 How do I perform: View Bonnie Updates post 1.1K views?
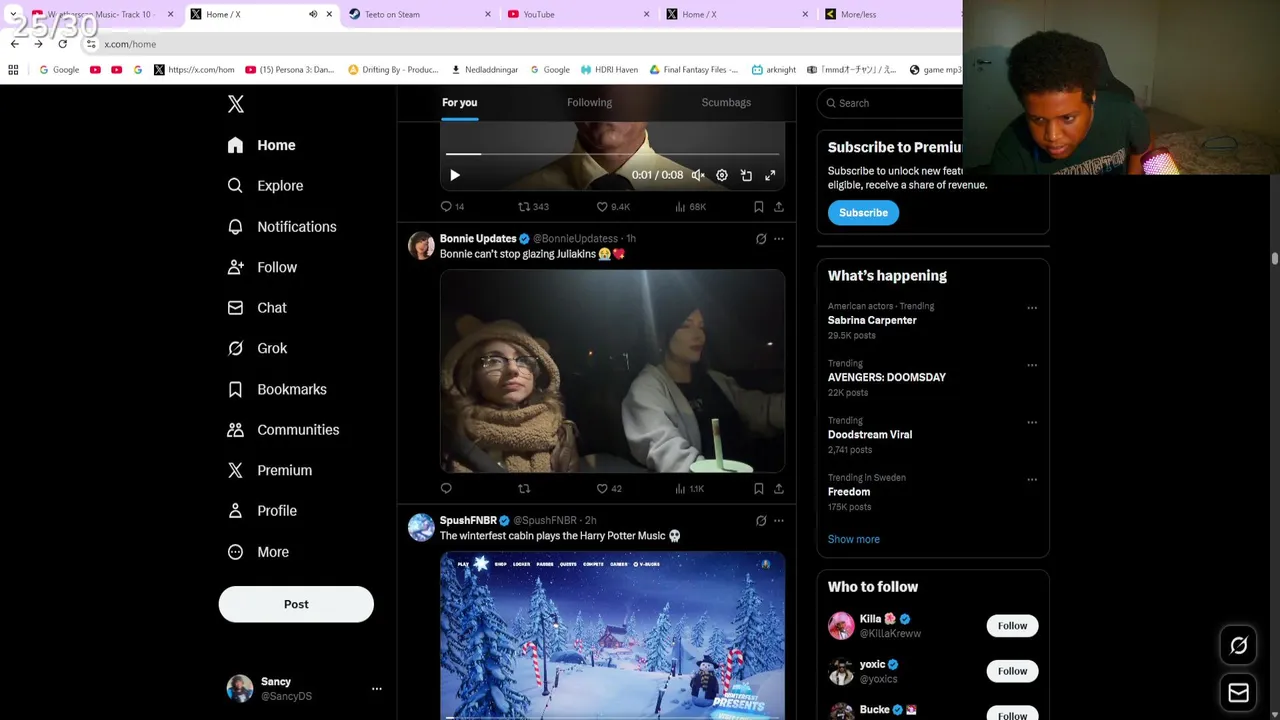pos(690,489)
